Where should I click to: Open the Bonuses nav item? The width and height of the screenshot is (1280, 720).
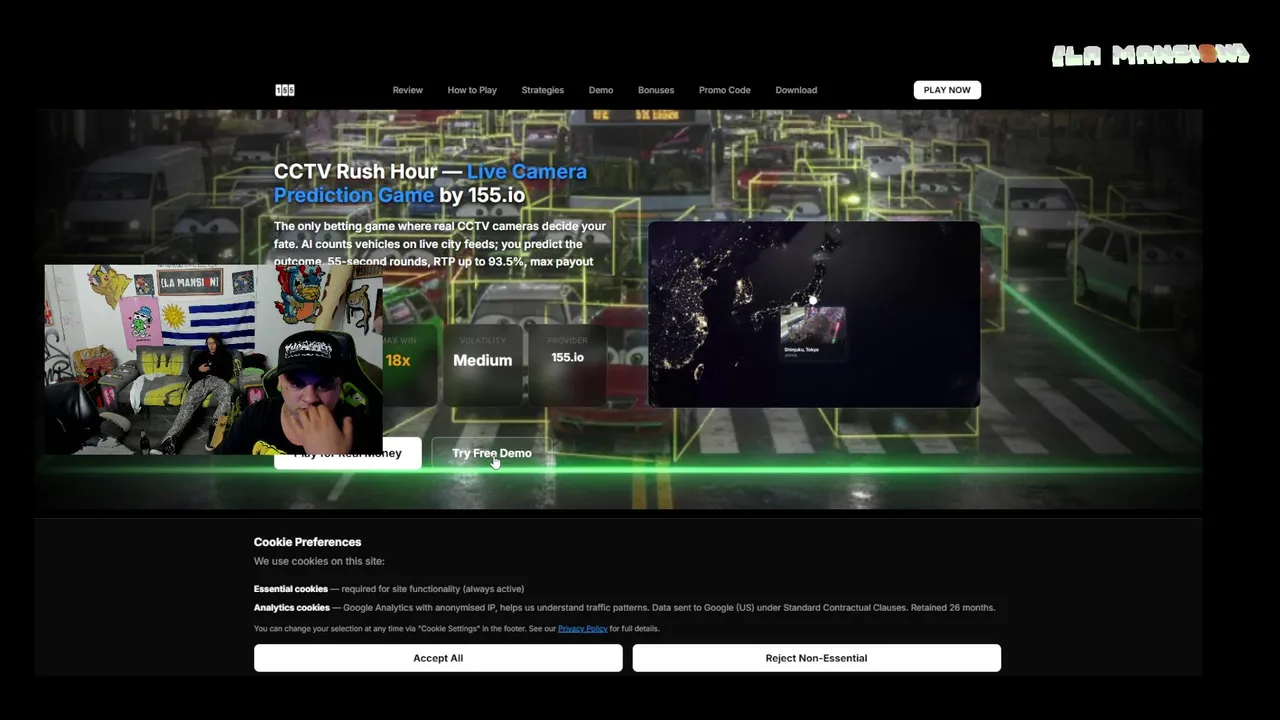656,90
